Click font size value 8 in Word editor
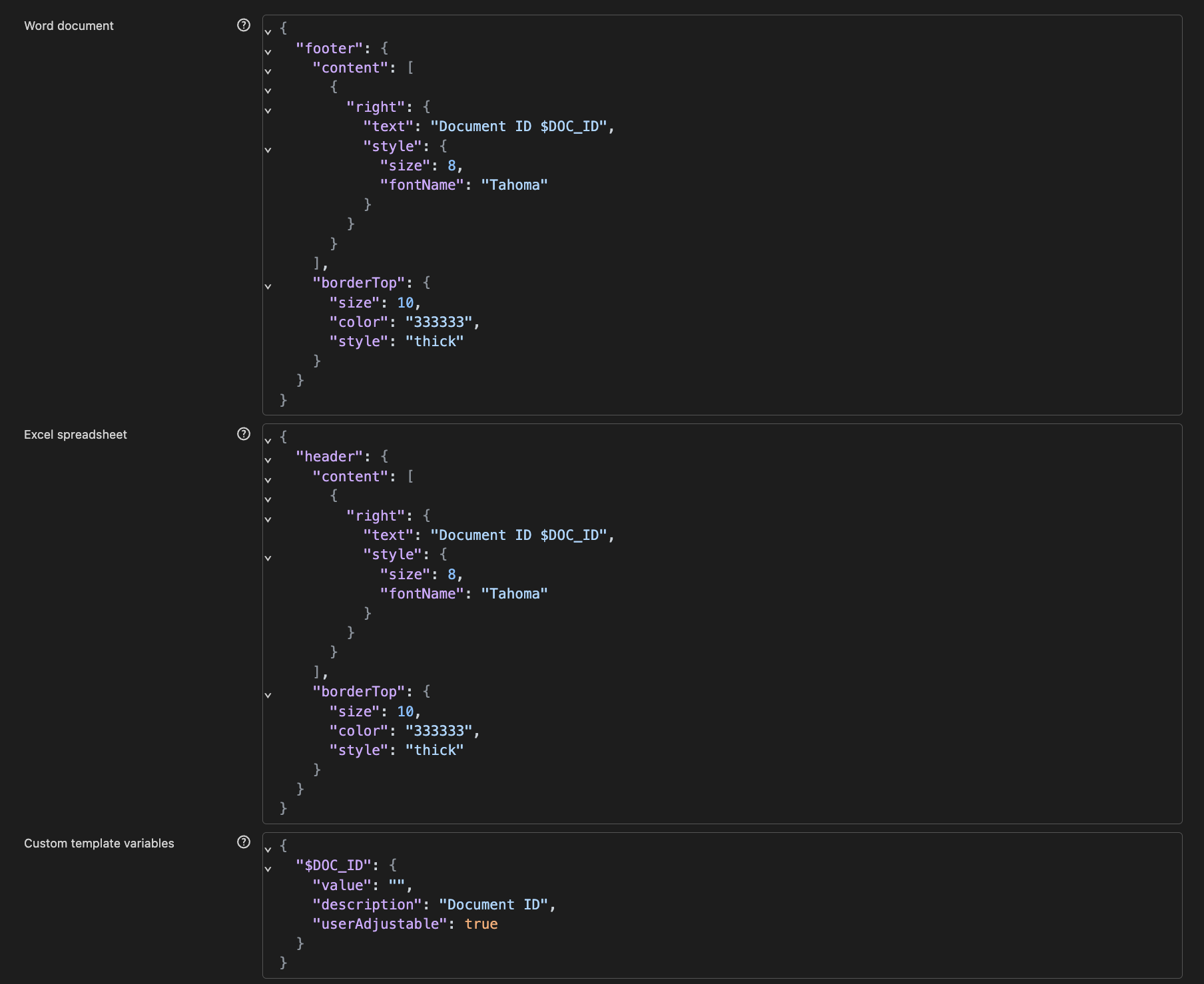 (x=451, y=166)
